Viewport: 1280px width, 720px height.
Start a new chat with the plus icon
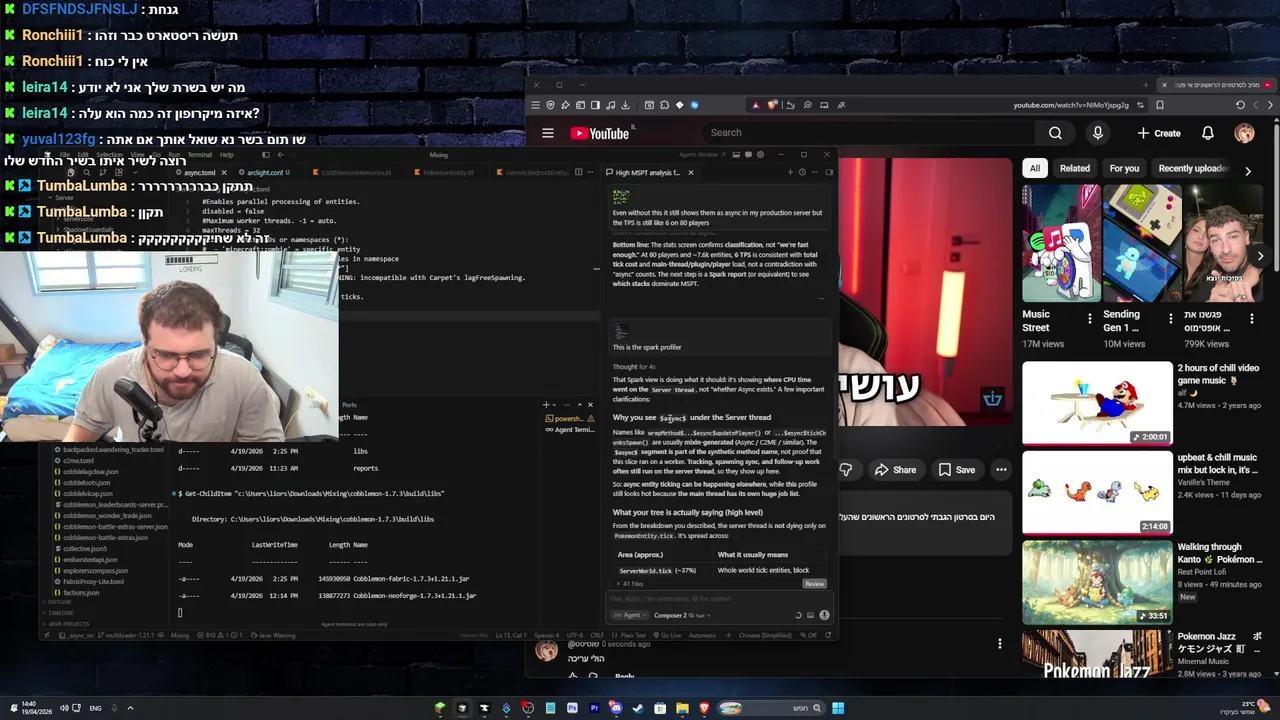click(789, 172)
